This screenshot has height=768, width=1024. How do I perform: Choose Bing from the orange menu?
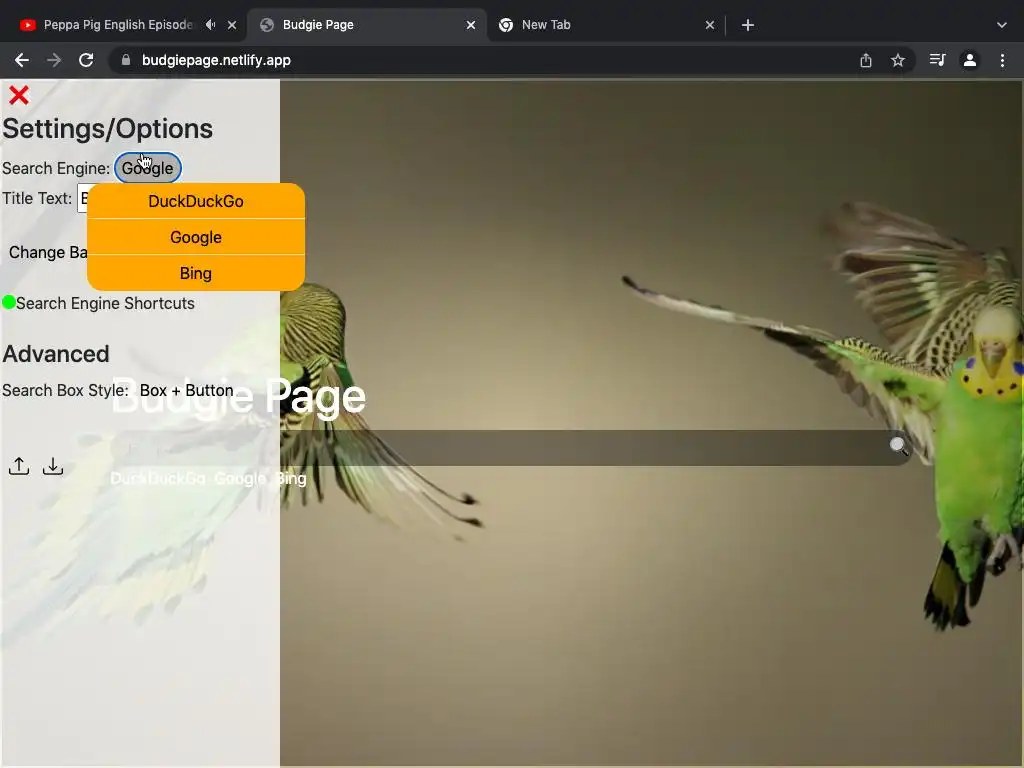(196, 273)
